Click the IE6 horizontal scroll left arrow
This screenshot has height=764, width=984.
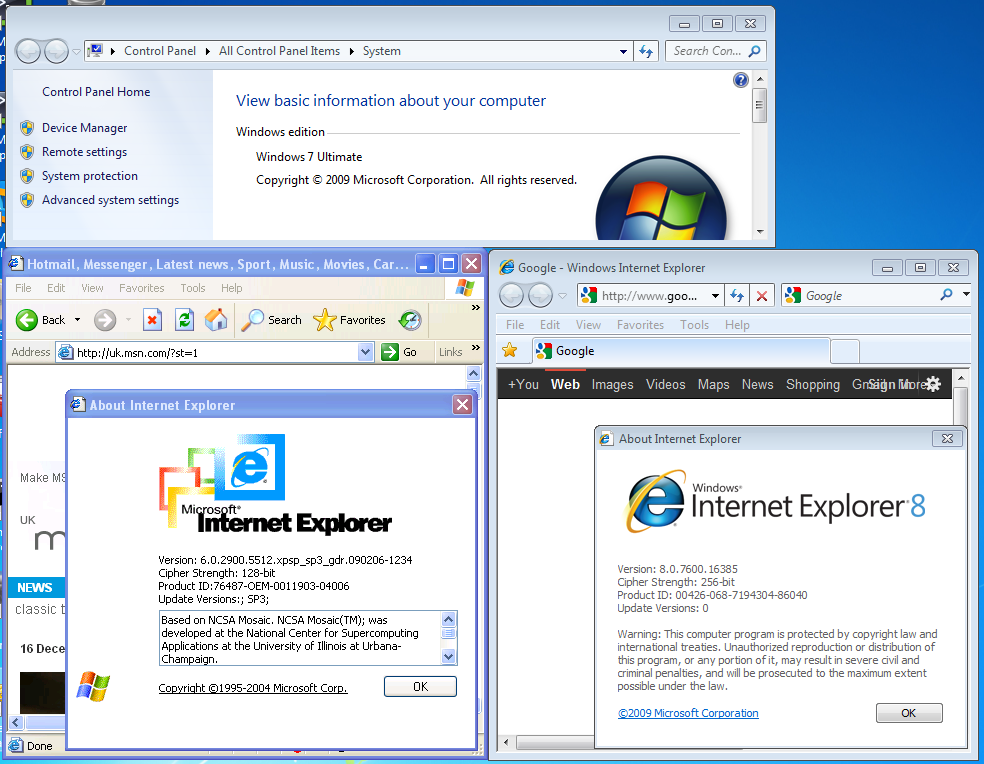point(16,723)
